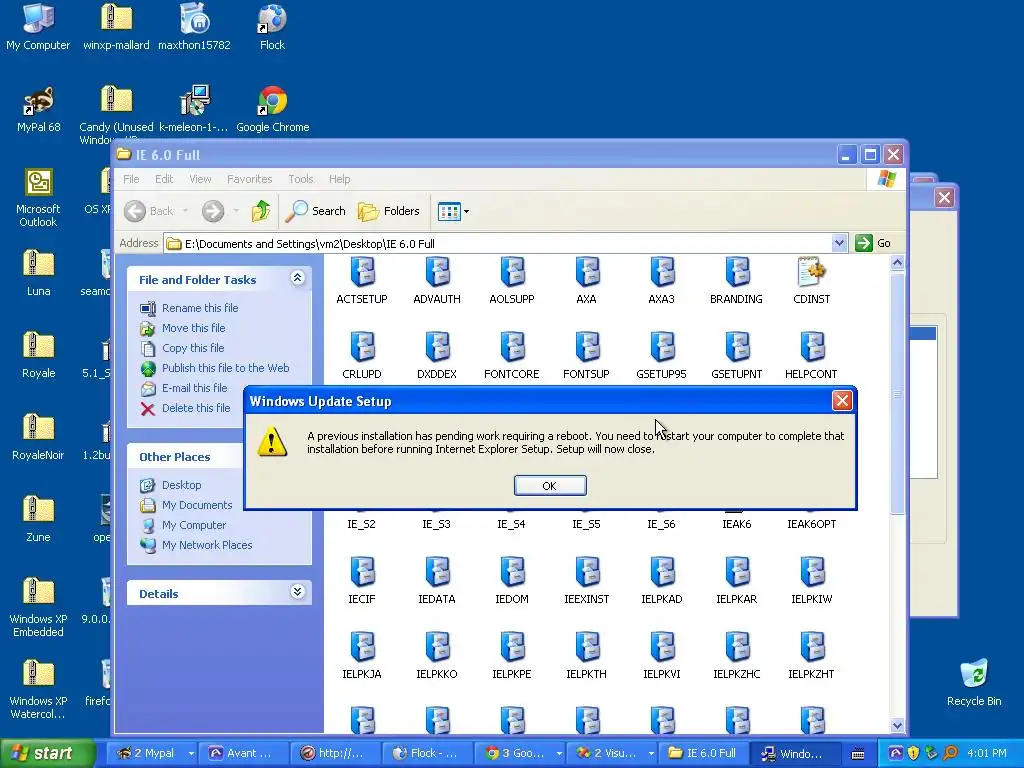
Task: Open Recycle Bin on the desktop
Action: pos(974,684)
